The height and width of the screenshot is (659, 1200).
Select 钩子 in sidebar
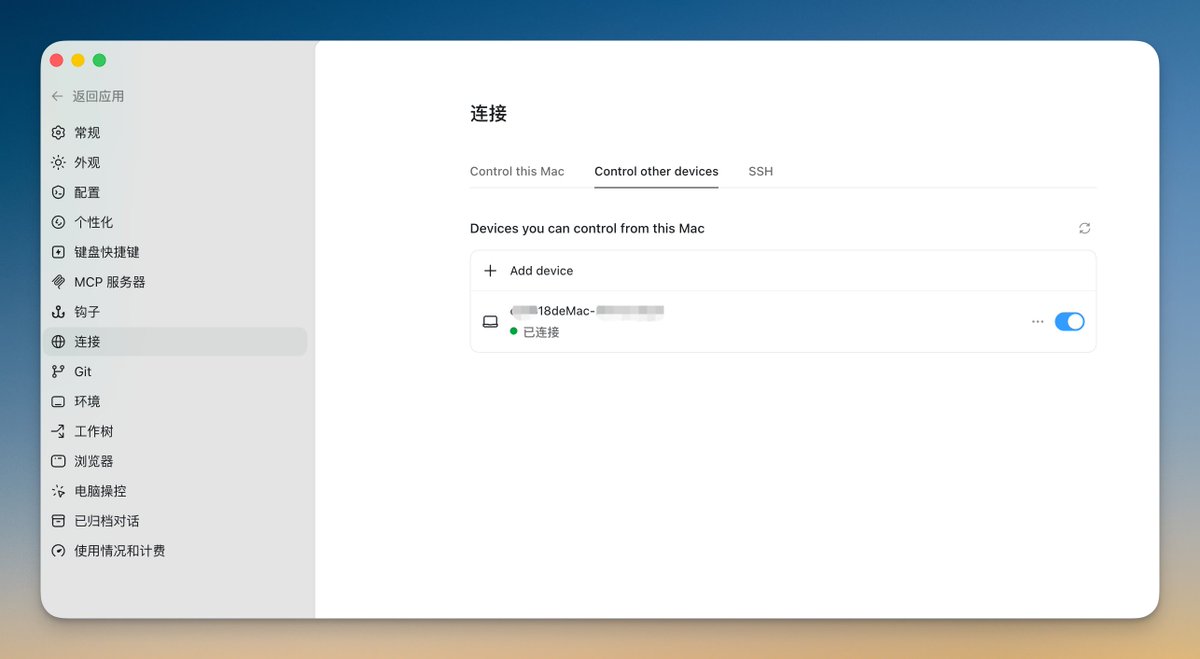pyautogui.click(x=174, y=312)
